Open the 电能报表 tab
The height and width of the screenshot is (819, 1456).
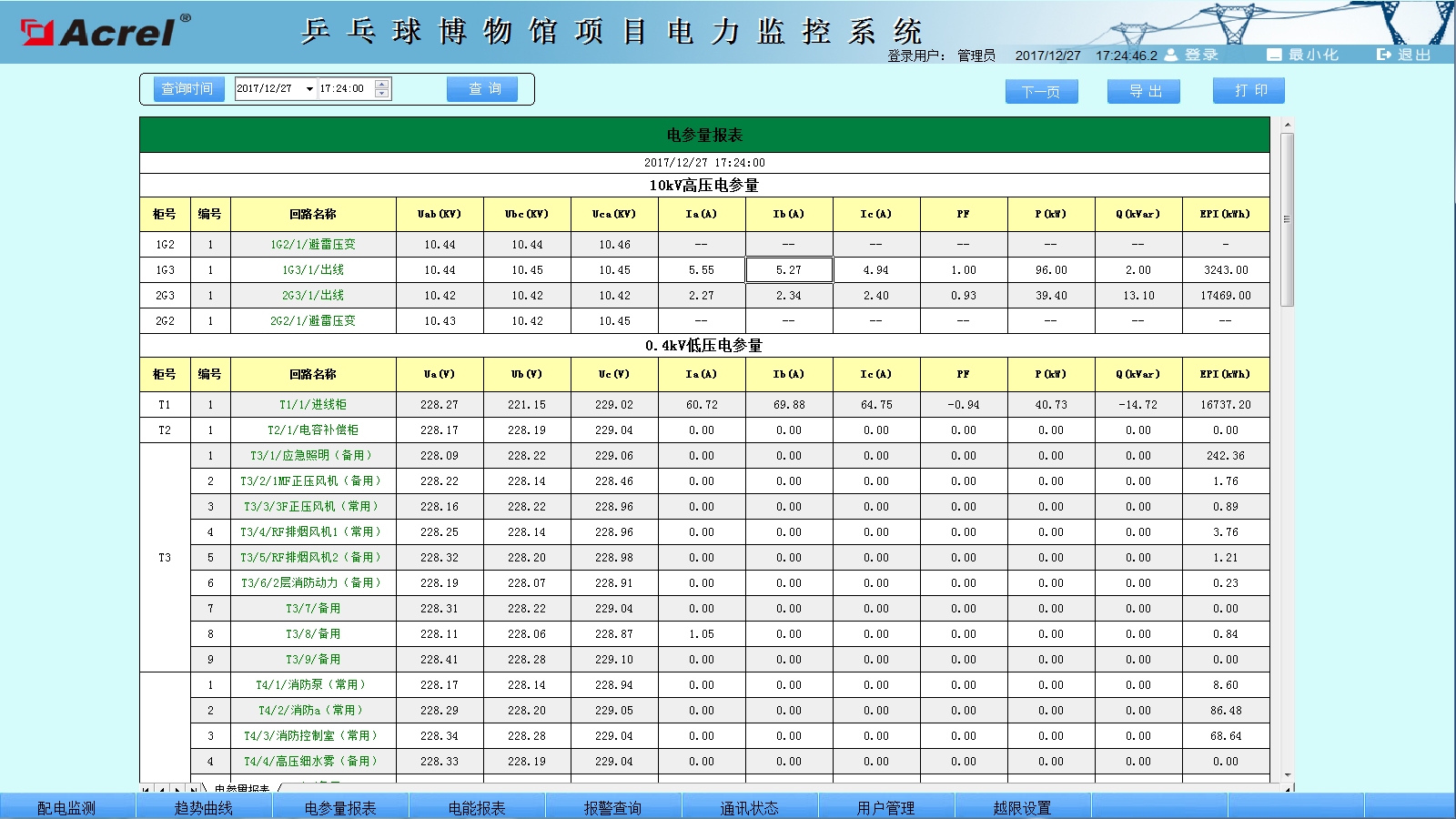[477, 806]
